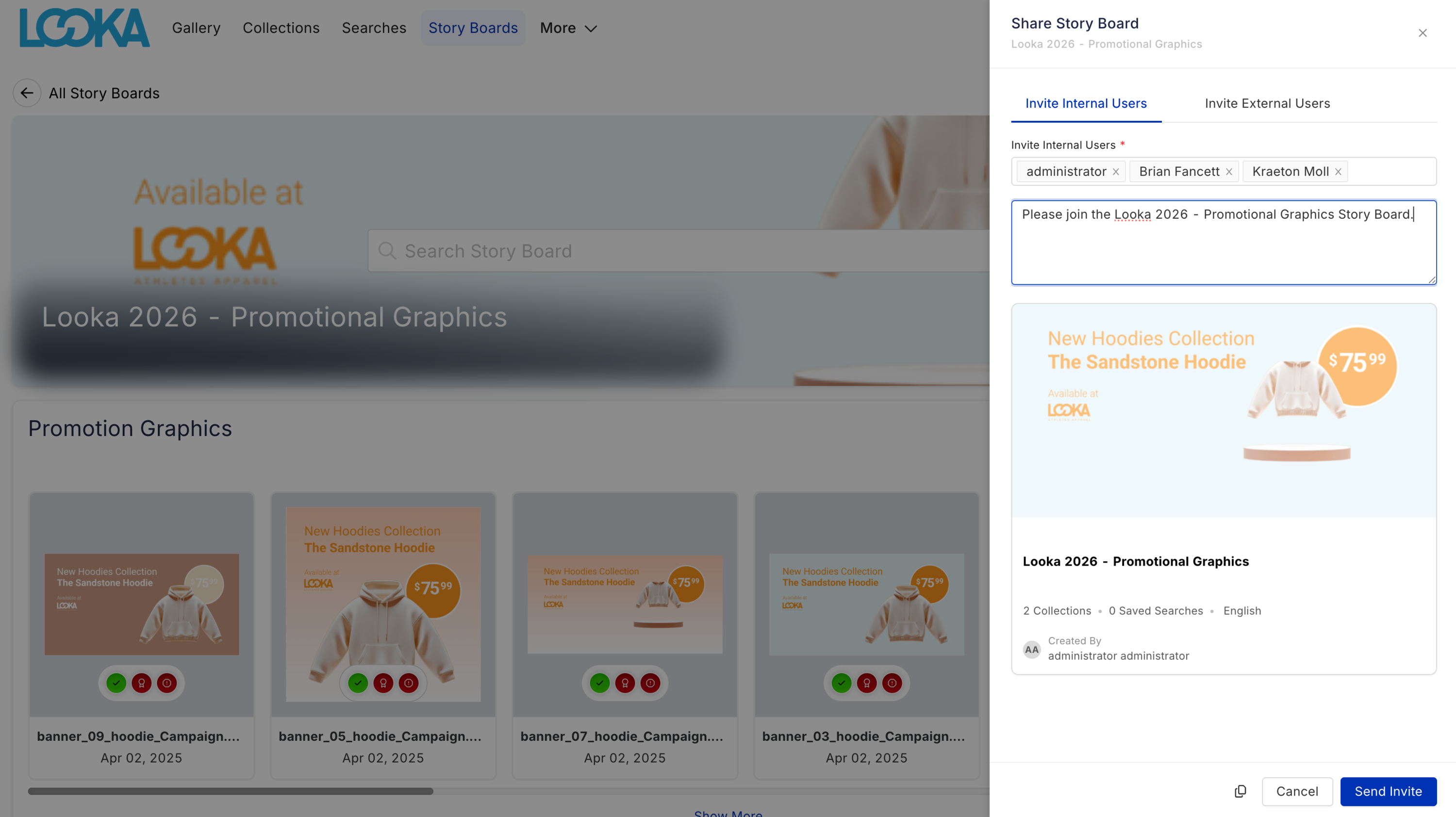Open the banner_03_hoodie_Campaign thumbnail
The image size is (1456, 817).
[x=866, y=604]
